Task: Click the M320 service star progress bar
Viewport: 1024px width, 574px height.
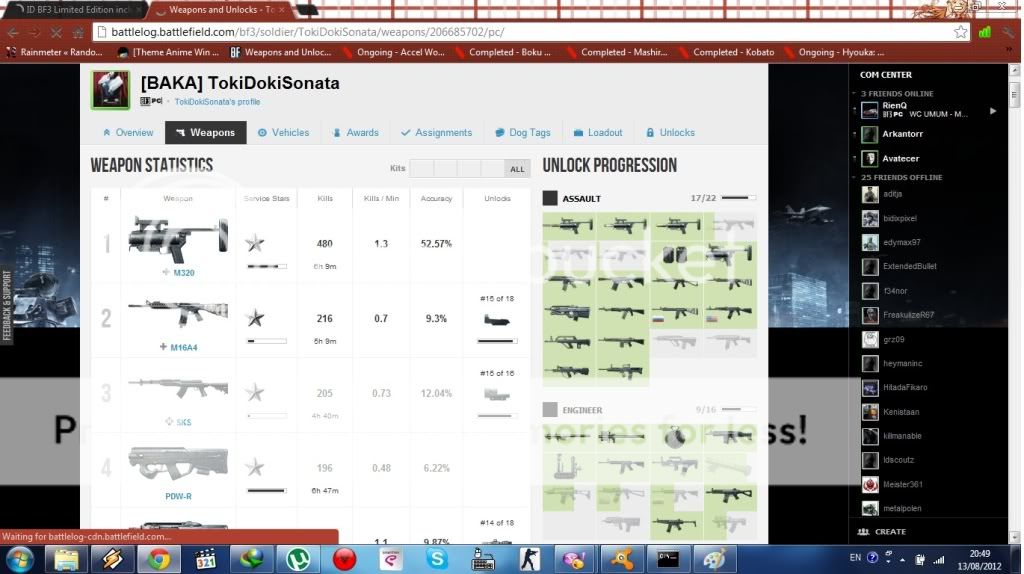Action: point(267,266)
